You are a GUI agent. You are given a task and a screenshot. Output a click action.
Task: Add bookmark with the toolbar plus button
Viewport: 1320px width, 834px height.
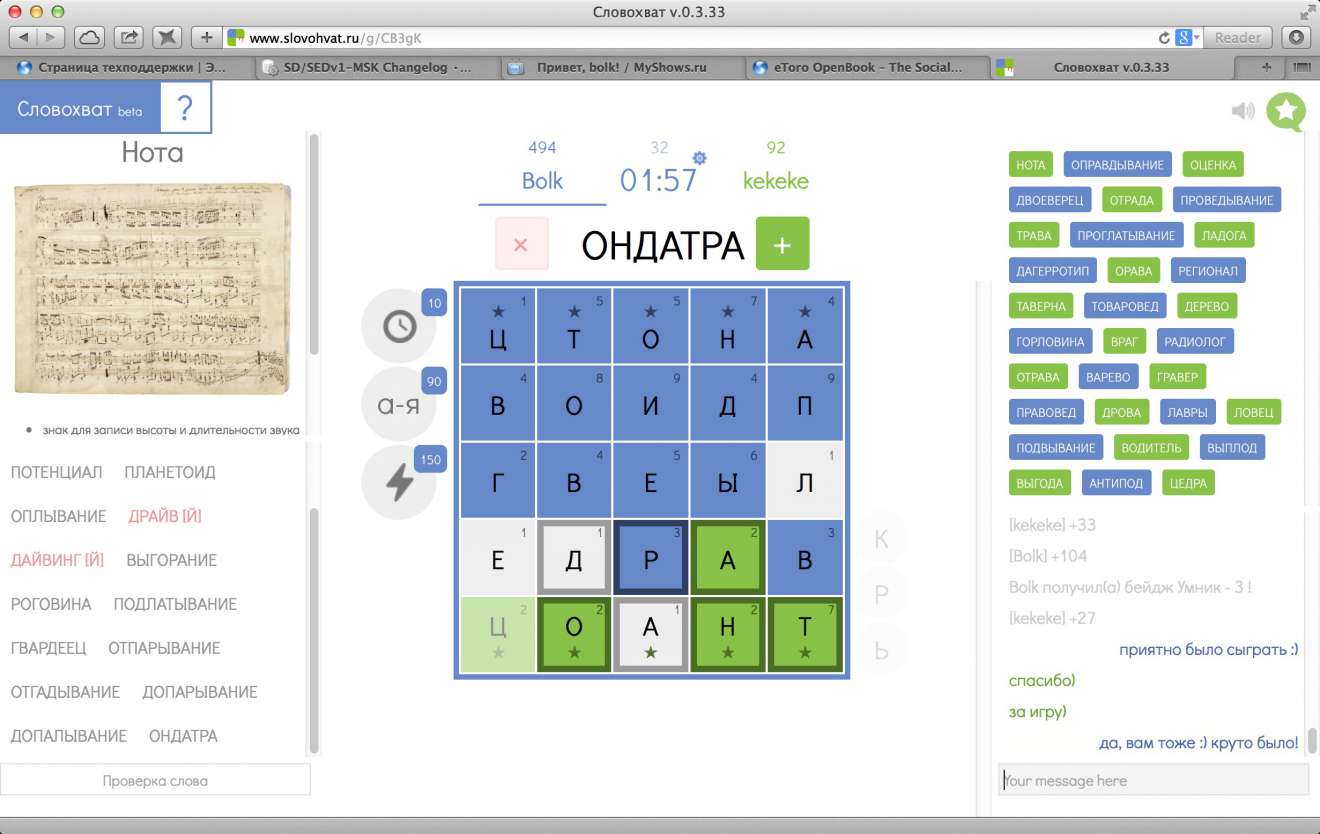206,37
